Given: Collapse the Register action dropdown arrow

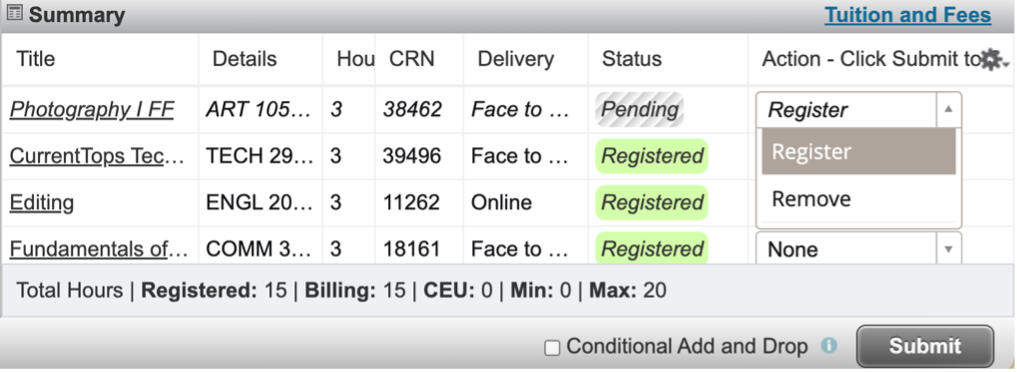Looking at the screenshot, I should tap(948, 110).
